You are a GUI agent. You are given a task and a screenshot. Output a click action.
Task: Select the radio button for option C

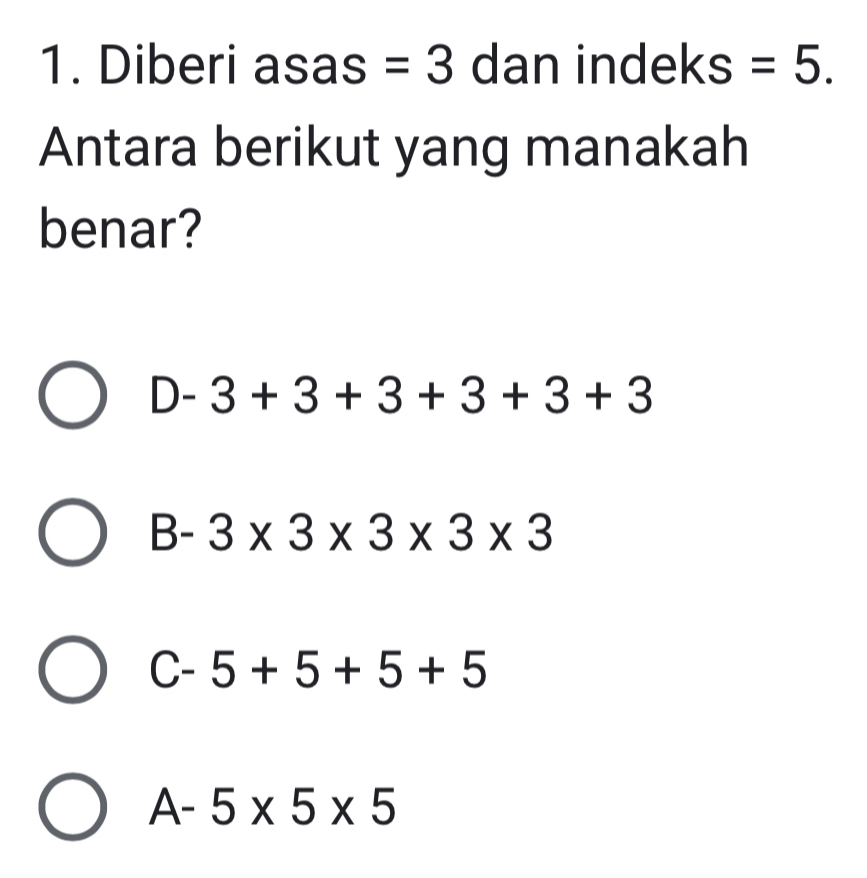(73, 670)
